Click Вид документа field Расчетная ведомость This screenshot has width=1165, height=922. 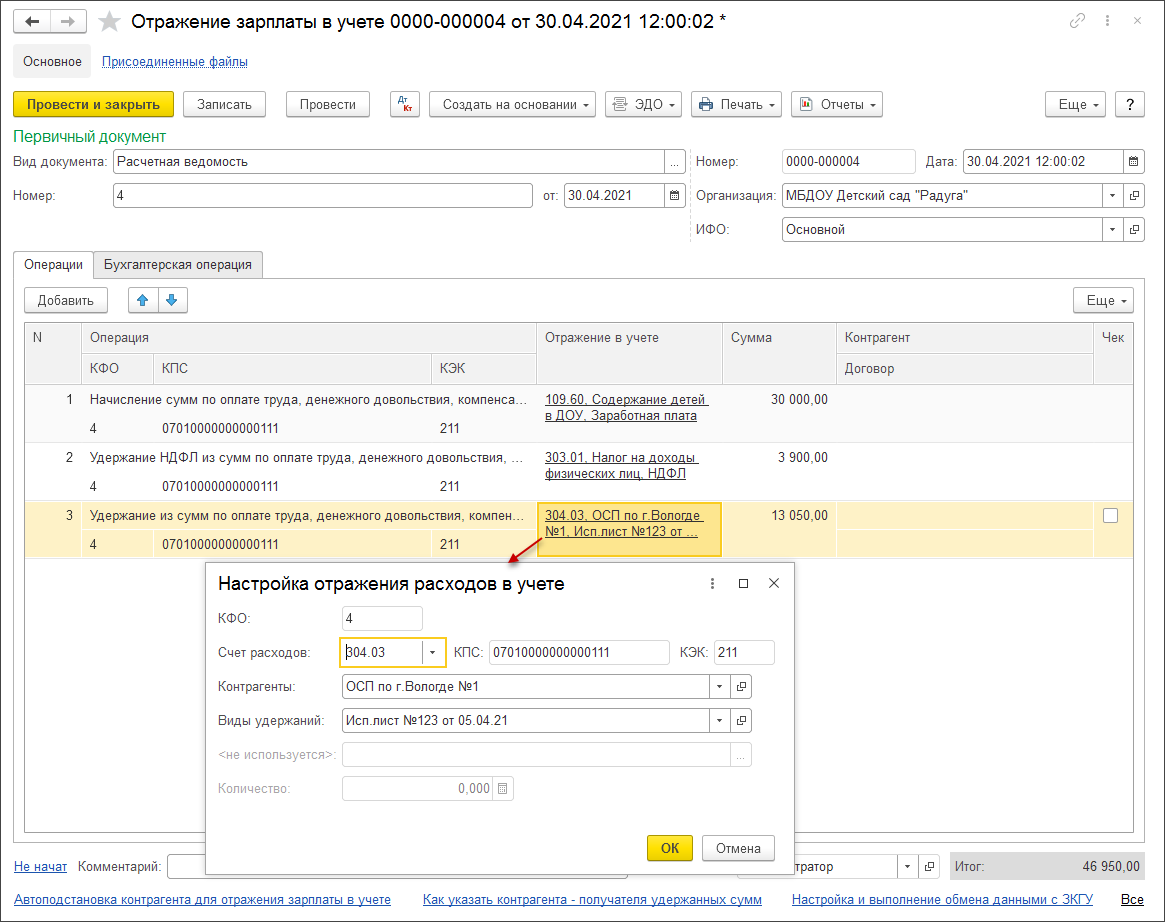[x=389, y=161]
